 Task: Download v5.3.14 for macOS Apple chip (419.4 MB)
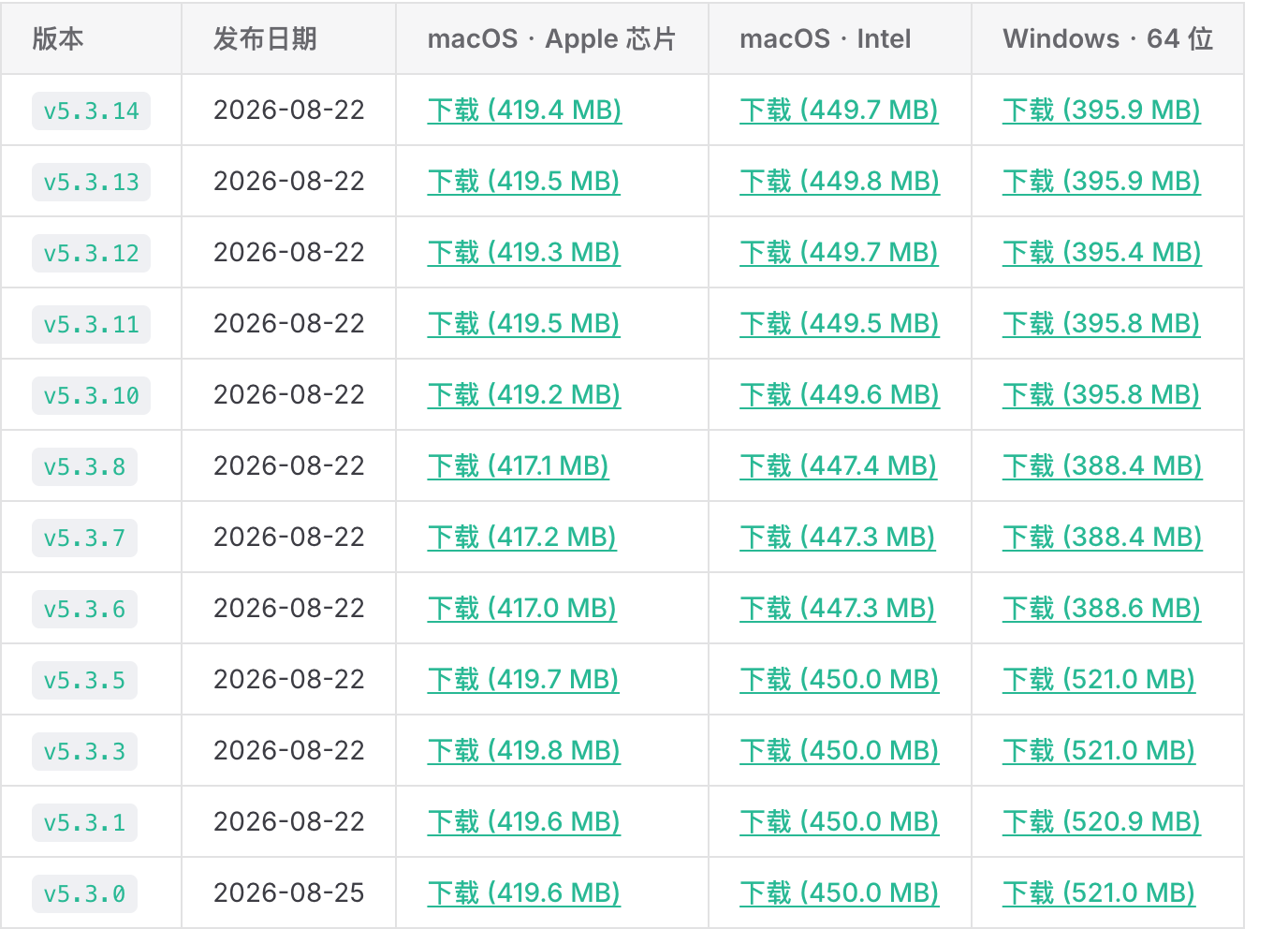pos(524,111)
